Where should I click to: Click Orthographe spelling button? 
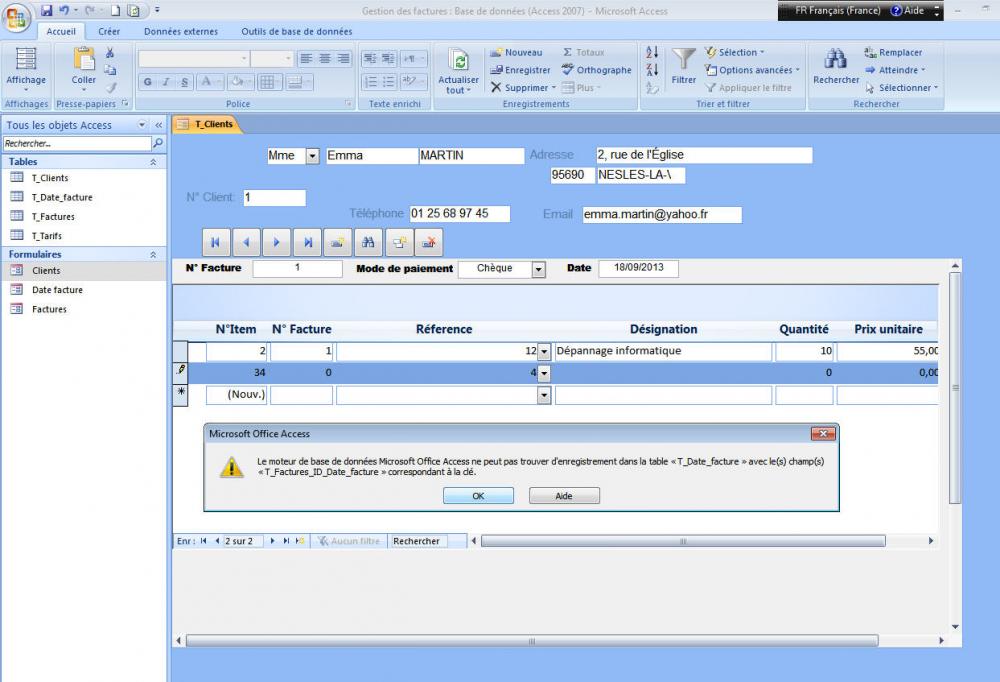pyautogui.click(x=596, y=70)
